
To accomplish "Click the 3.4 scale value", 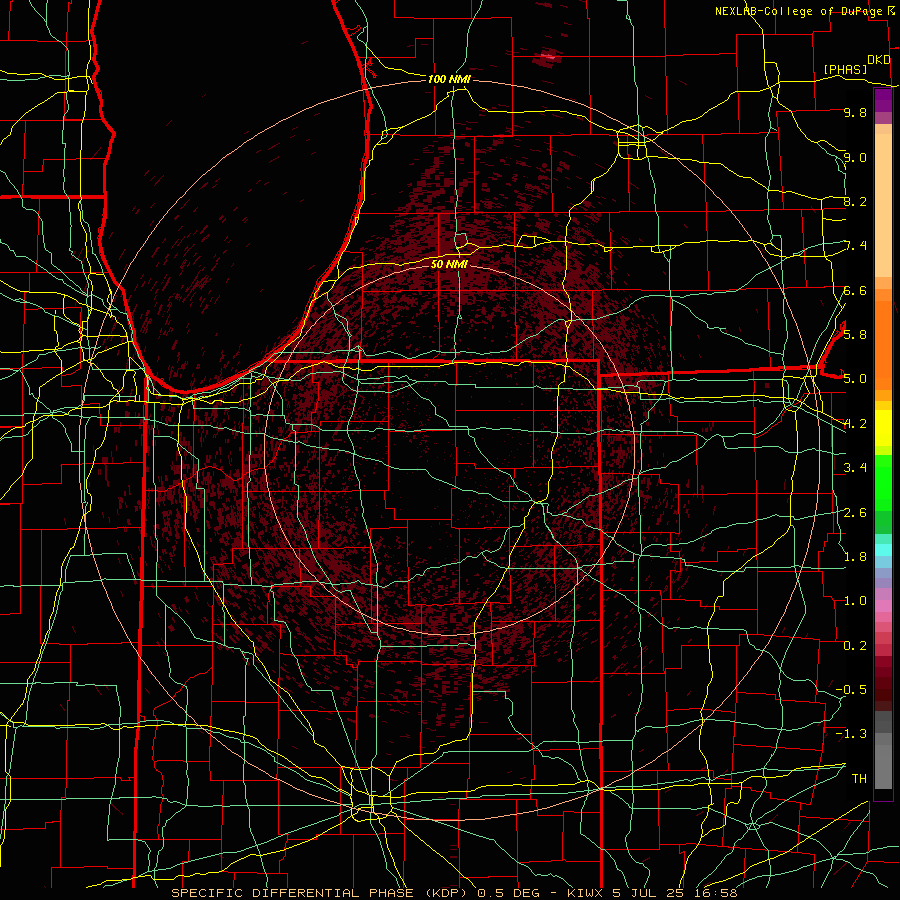I will click(x=855, y=468).
